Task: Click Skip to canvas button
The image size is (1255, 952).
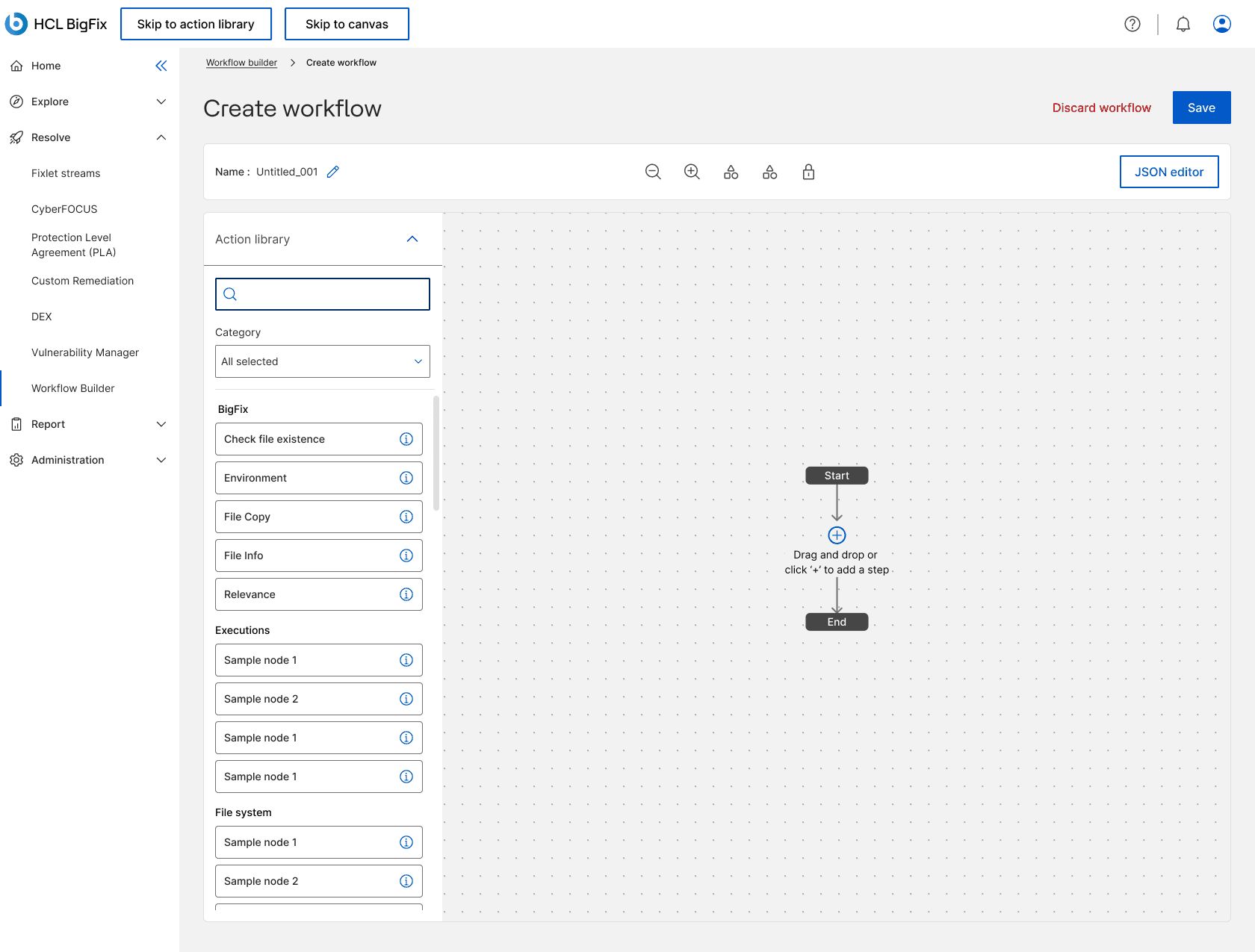Action: [x=347, y=24]
